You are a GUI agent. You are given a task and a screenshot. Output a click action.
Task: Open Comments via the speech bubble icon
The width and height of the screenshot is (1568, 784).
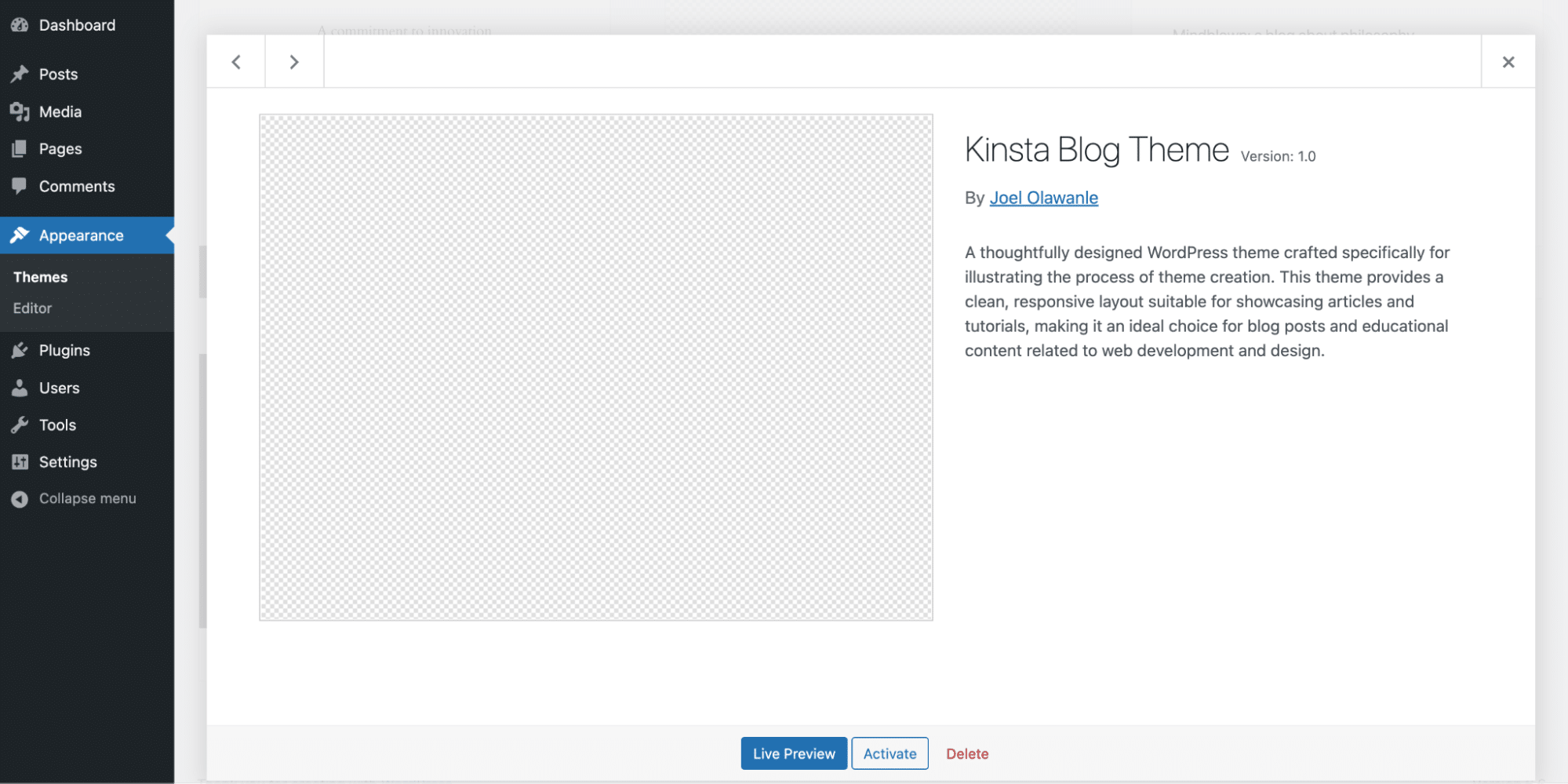tap(20, 186)
